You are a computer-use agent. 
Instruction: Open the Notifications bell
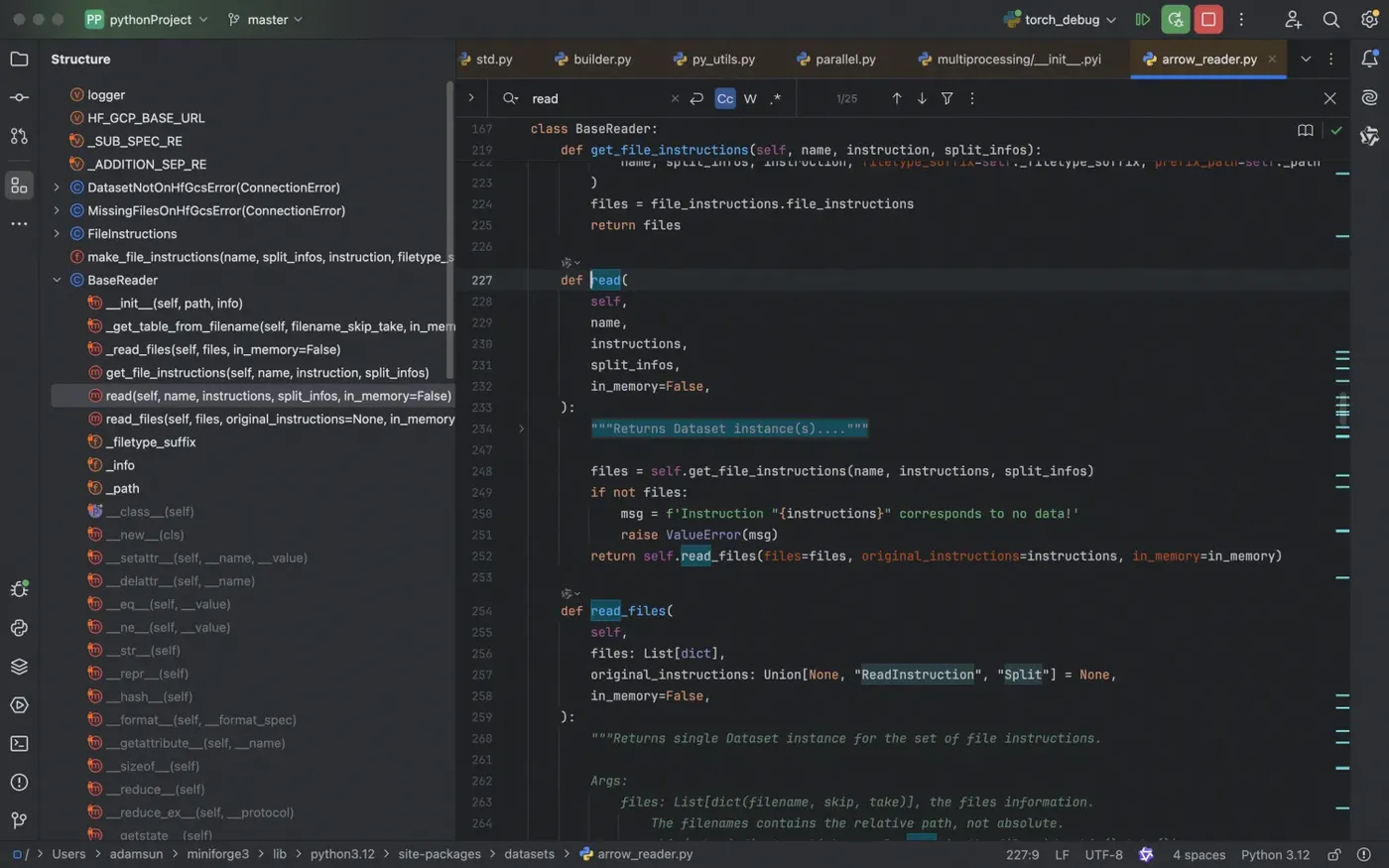[x=1369, y=60]
